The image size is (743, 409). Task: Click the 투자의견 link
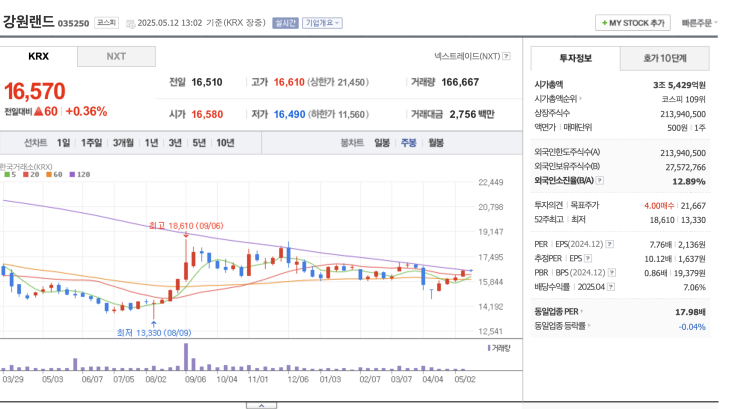coord(548,205)
